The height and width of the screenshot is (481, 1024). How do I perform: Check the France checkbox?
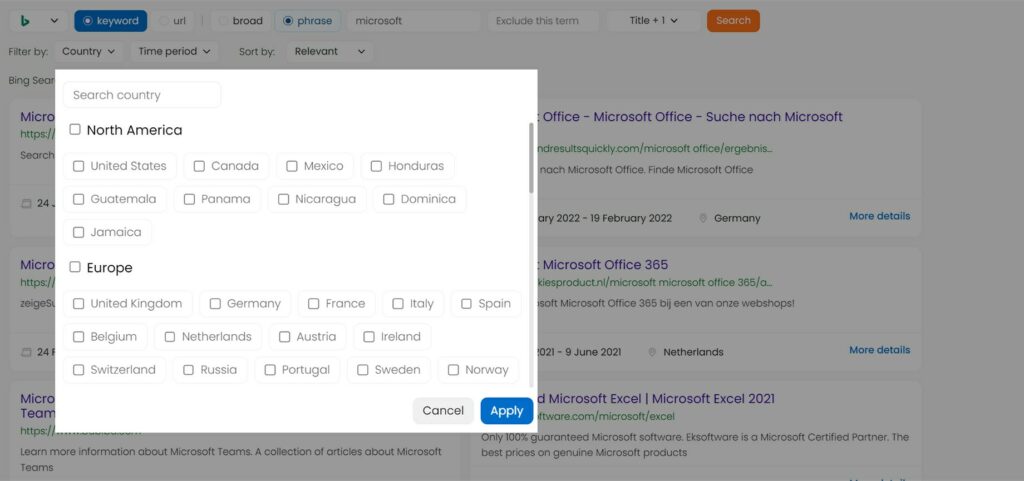click(313, 303)
